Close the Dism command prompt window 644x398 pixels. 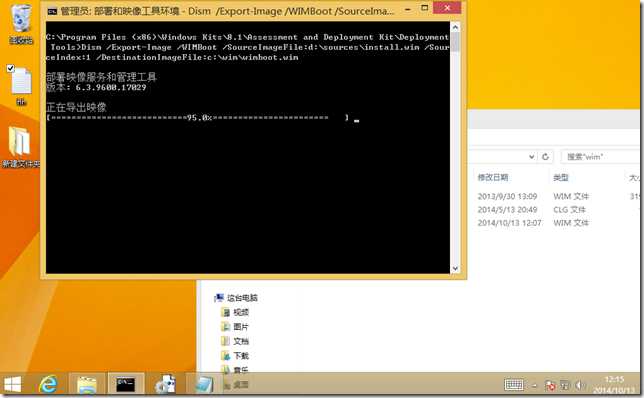click(x=447, y=8)
